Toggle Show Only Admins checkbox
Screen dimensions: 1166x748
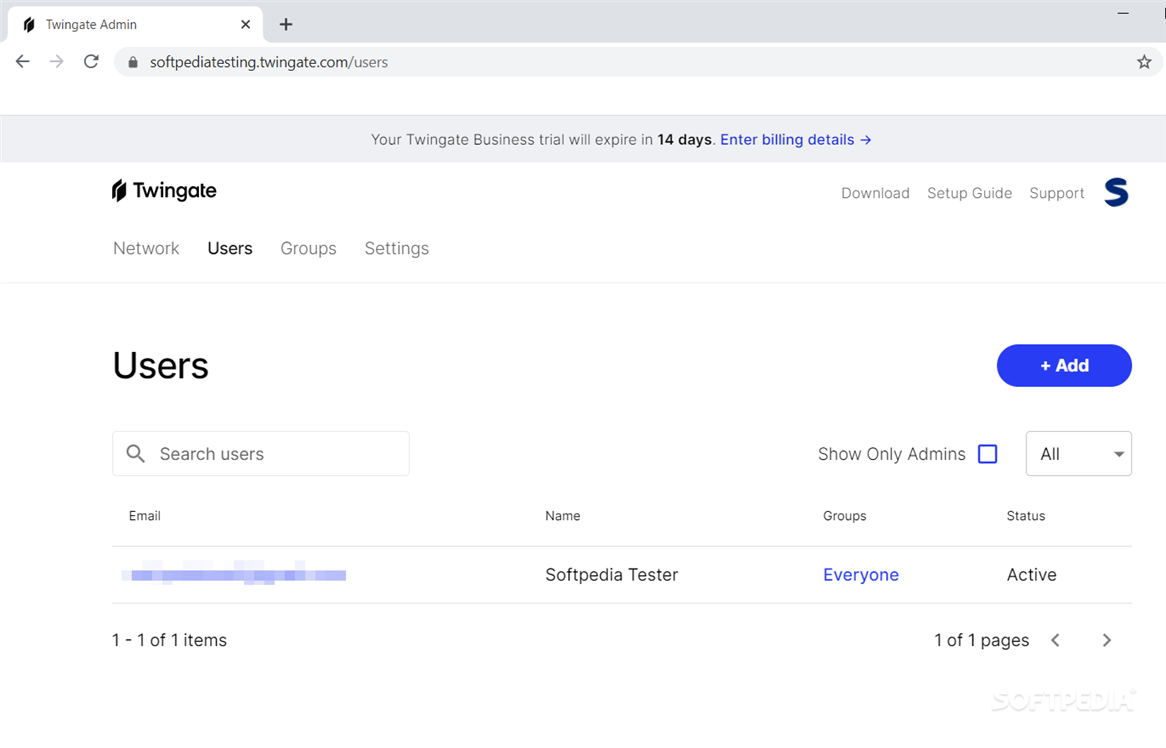click(x=988, y=454)
